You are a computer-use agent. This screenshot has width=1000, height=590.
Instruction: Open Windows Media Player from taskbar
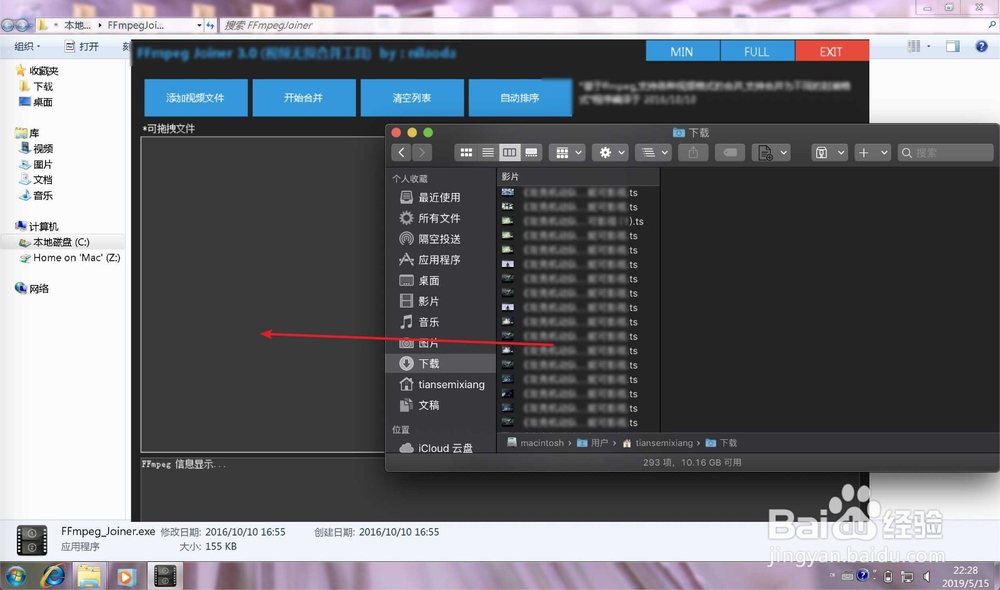(x=126, y=577)
